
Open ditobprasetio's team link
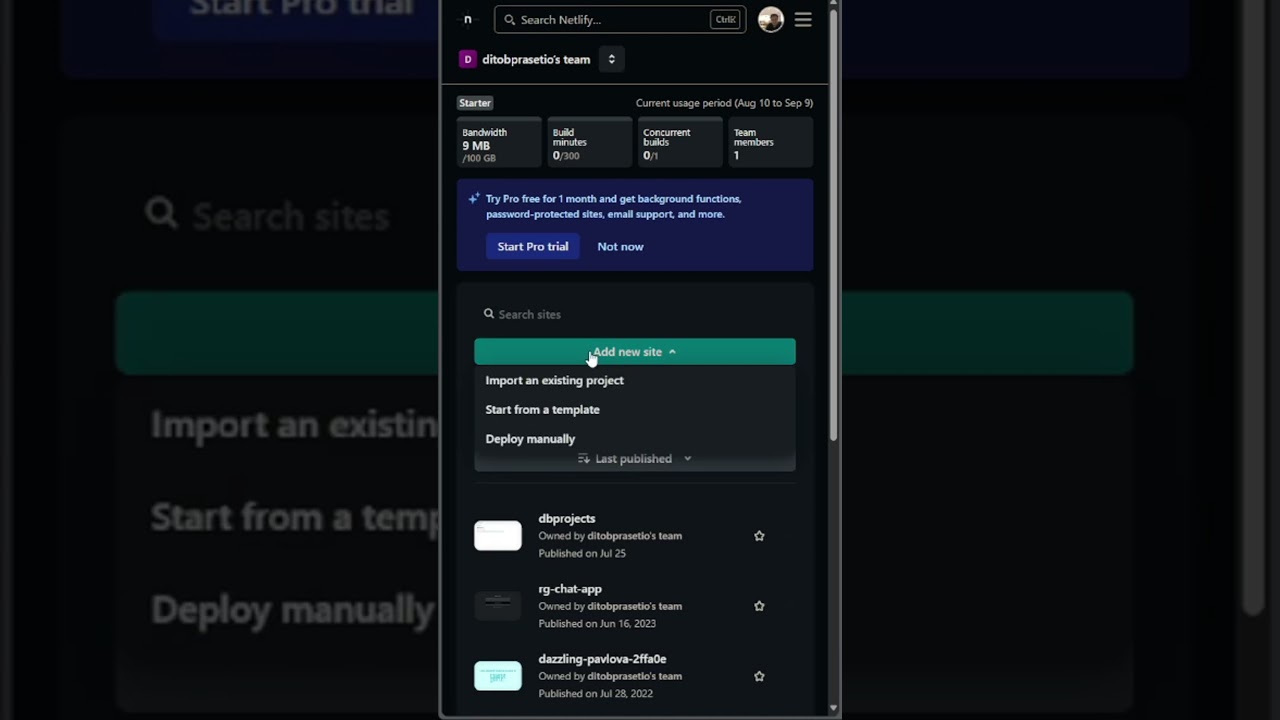tap(536, 59)
